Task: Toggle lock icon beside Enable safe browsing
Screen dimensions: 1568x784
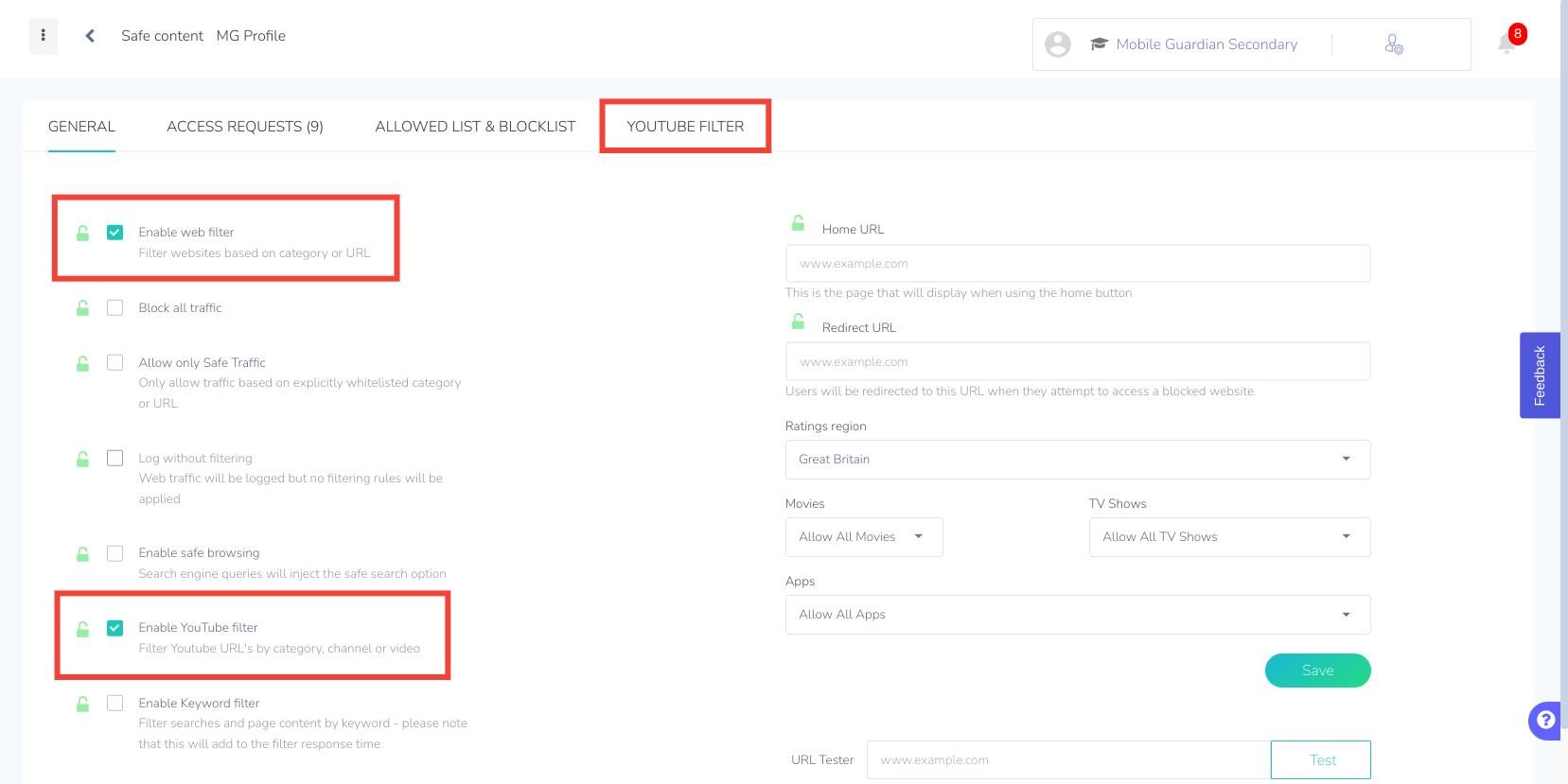Action: tap(83, 553)
